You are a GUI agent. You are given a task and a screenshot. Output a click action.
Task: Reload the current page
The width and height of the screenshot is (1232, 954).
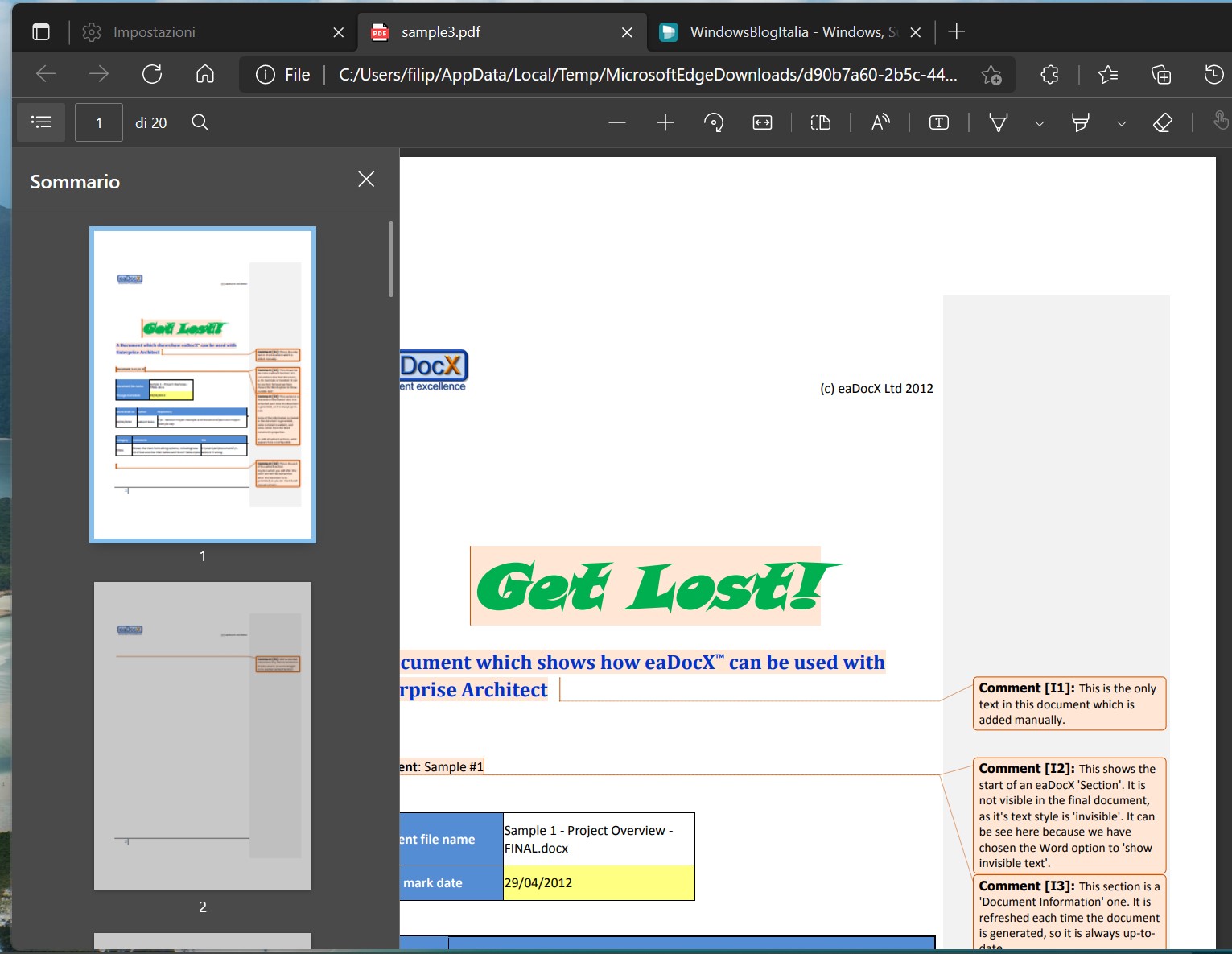click(152, 75)
